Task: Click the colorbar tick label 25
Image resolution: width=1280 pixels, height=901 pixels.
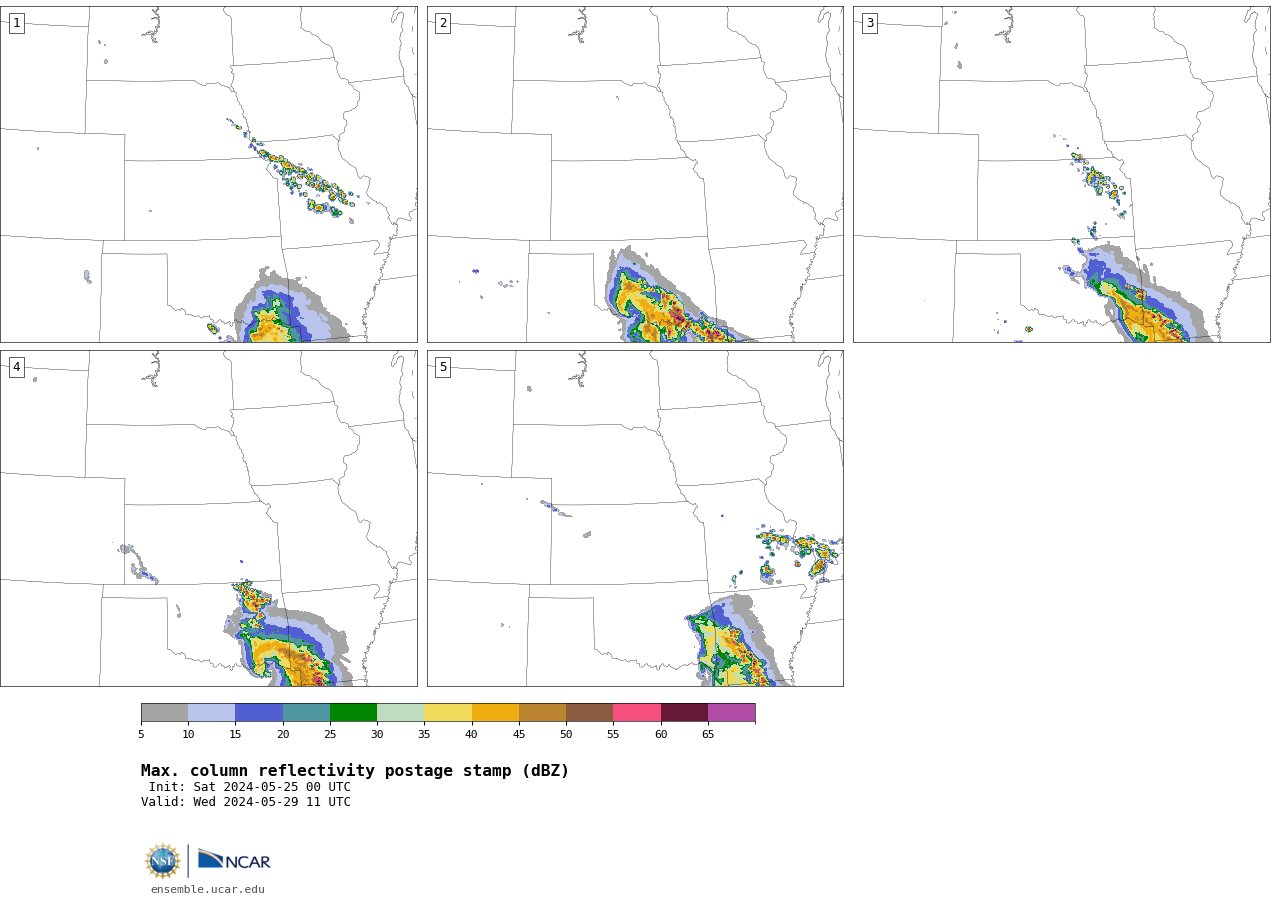Action: tap(330, 735)
